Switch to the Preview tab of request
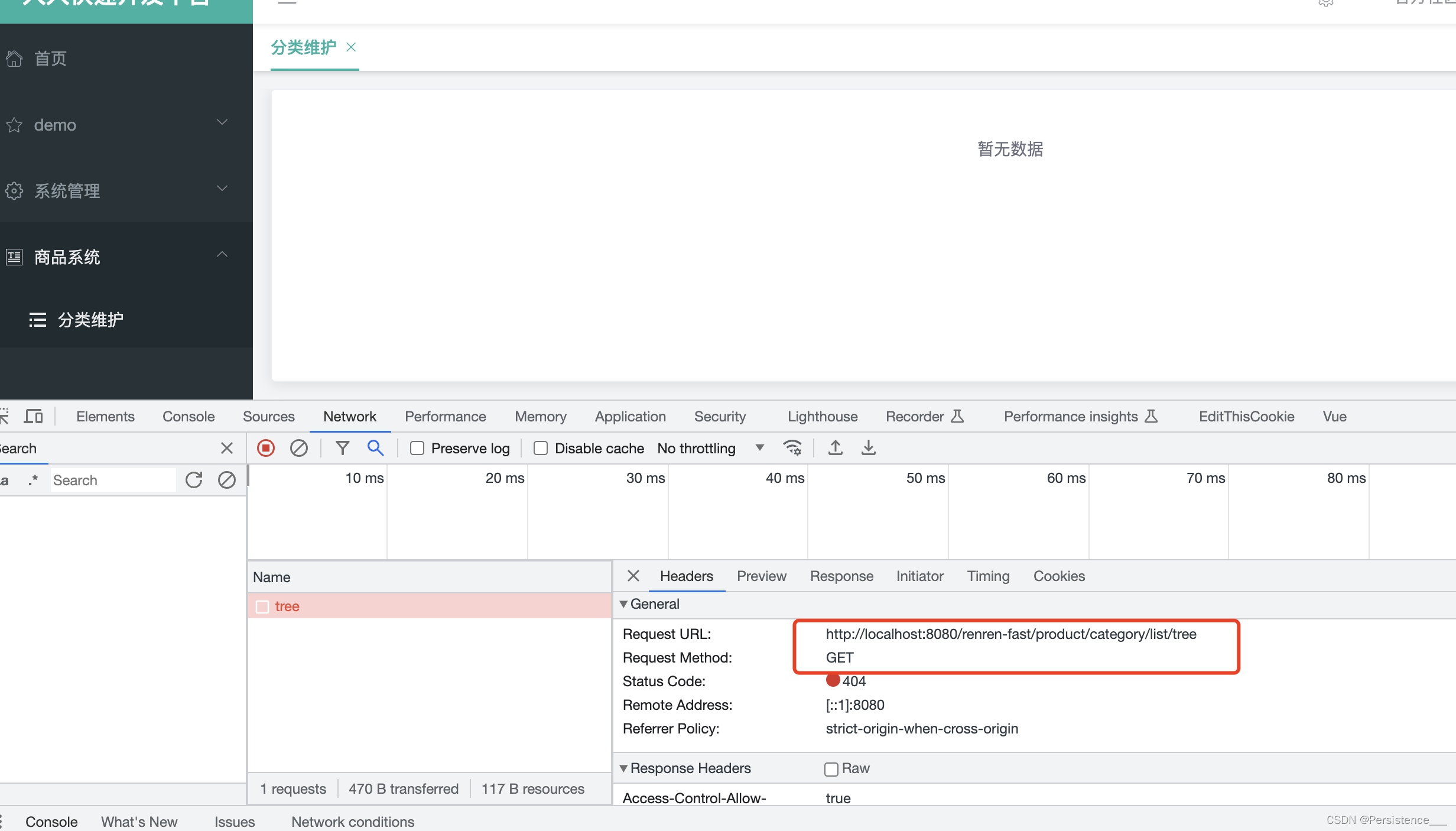 (762, 576)
